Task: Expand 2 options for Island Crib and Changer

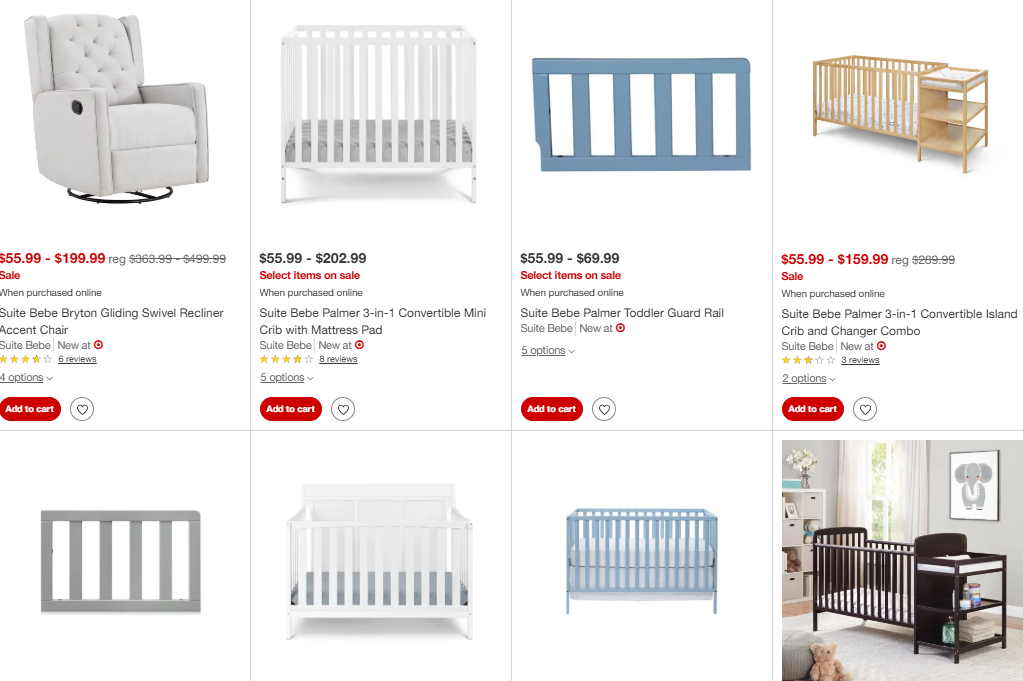Action: [x=809, y=378]
